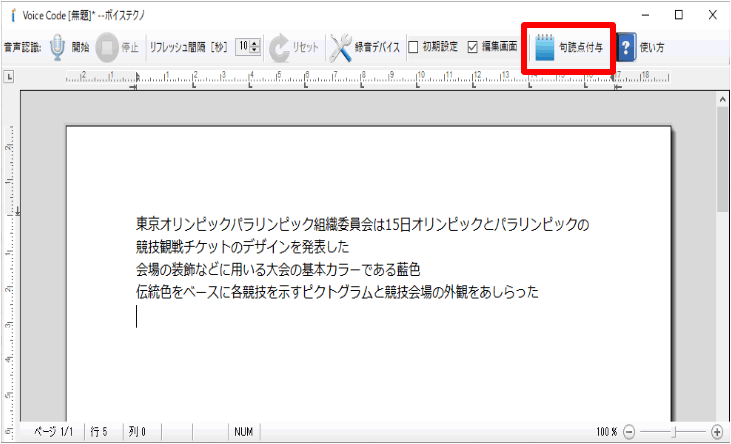Click the Voice Code app icon in title bar
Viewport: 731px width, 444px height.
tap(14, 15)
